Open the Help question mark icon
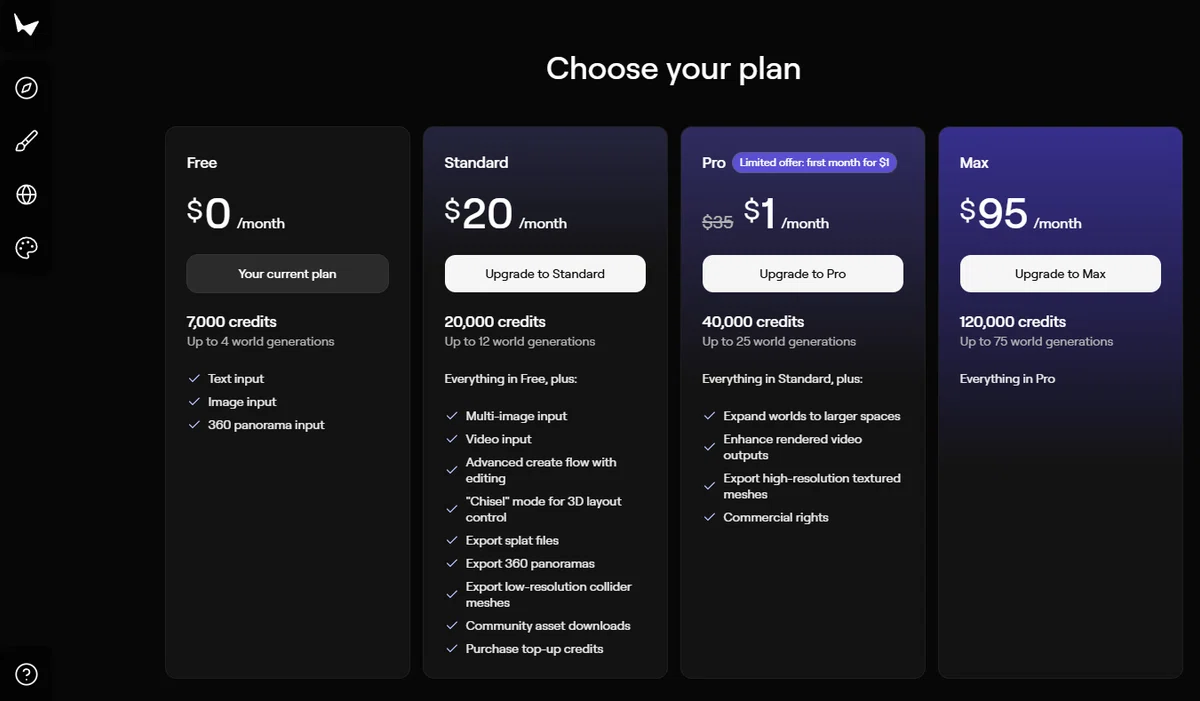The width and height of the screenshot is (1200, 701). click(27, 674)
